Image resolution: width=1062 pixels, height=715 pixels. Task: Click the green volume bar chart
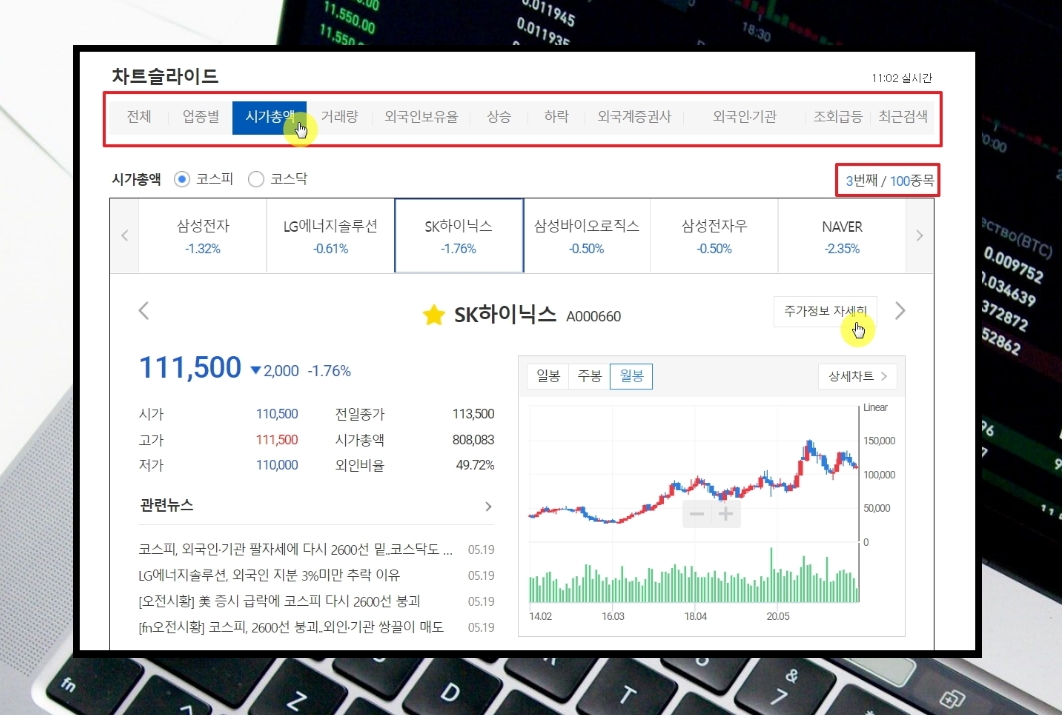coord(694,576)
